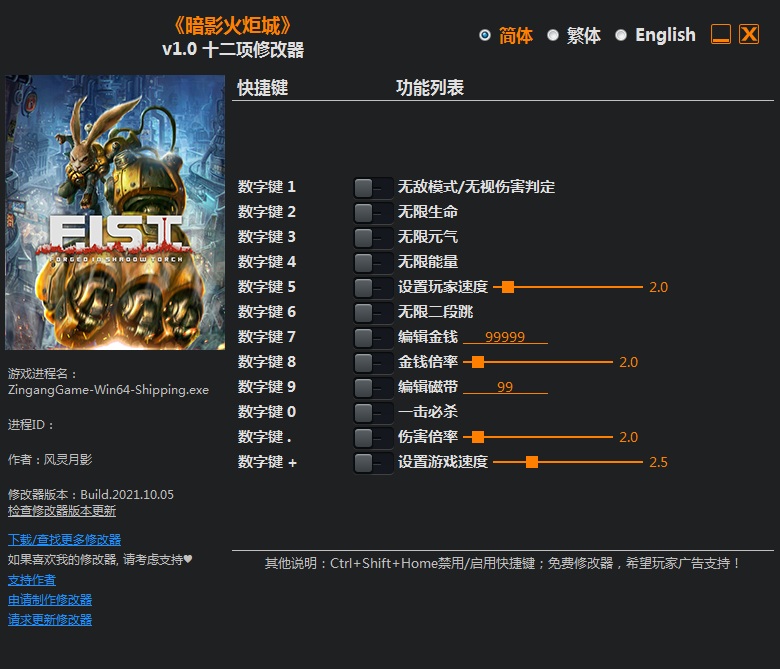Screen dimensions: 780x669
Task: Click the 伤害倍率 slider handle
Action: (x=478, y=437)
